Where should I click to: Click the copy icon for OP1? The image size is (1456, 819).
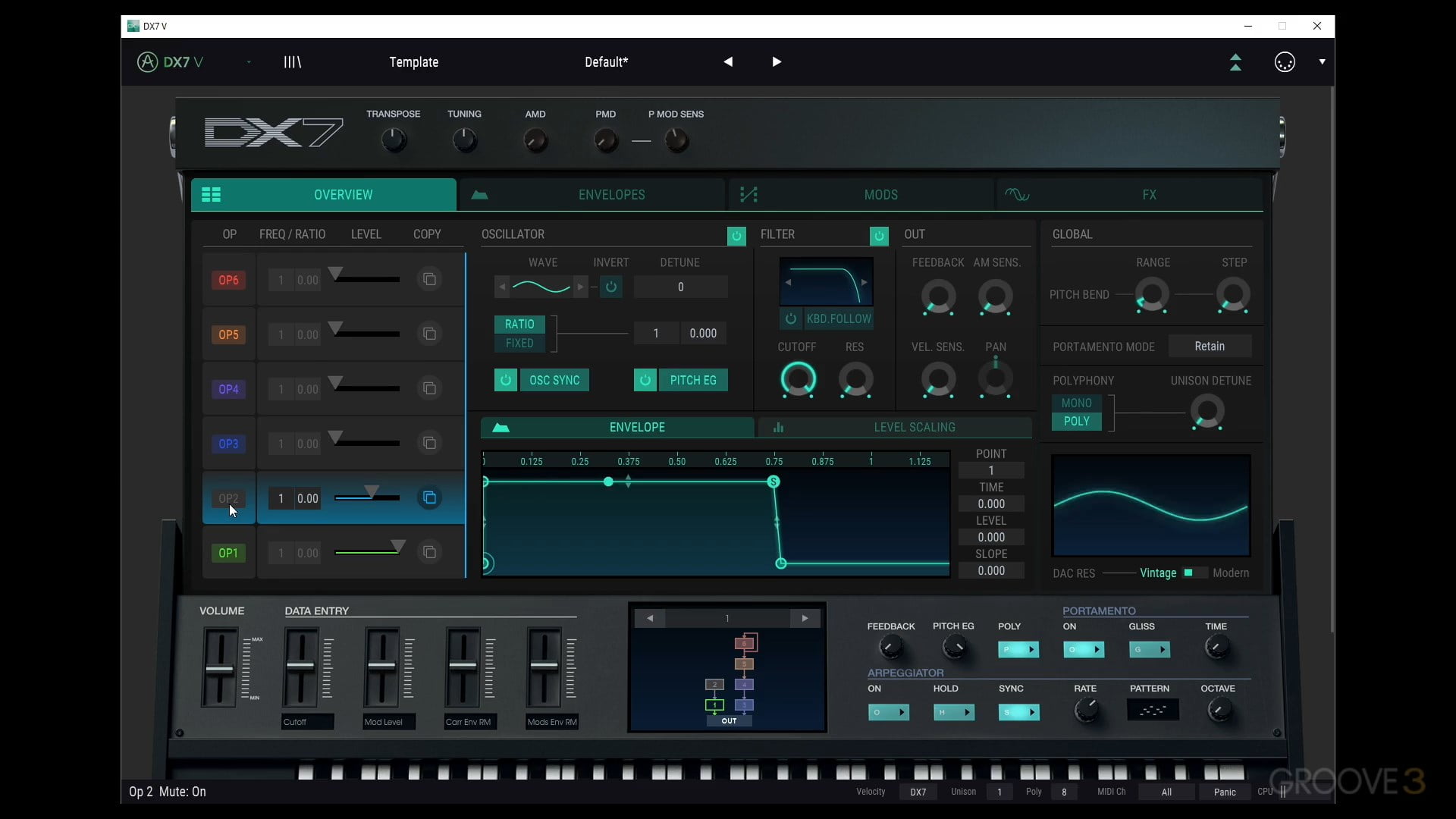tap(429, 552)
